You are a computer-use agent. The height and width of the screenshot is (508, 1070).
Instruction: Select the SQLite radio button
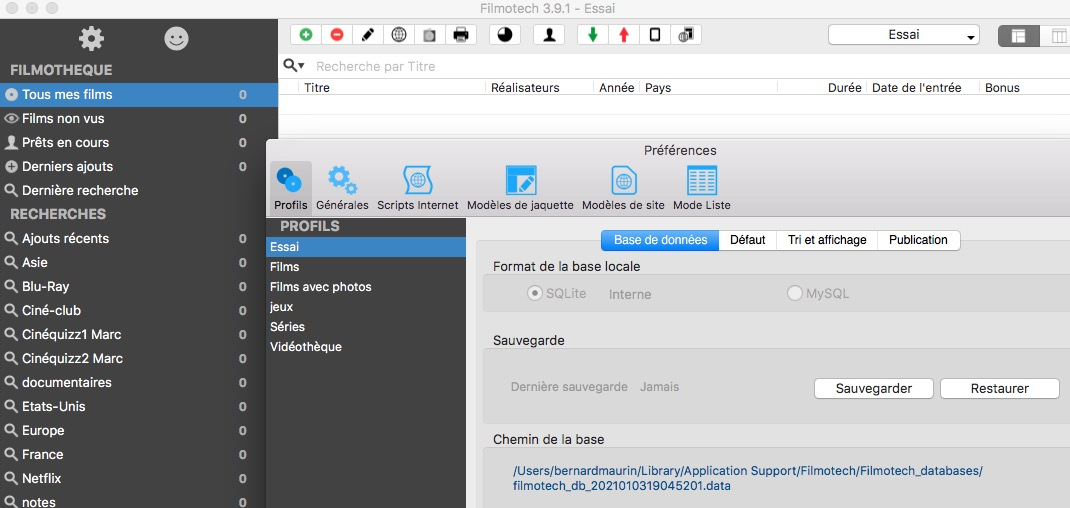pyautogui.click(x=535, y=293)
